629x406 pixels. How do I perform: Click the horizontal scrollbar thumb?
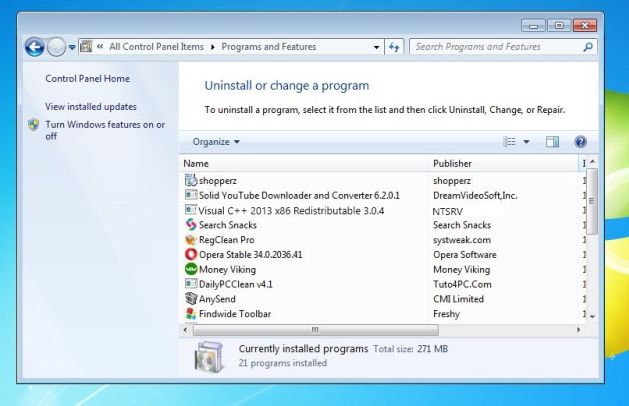point(316,330)
